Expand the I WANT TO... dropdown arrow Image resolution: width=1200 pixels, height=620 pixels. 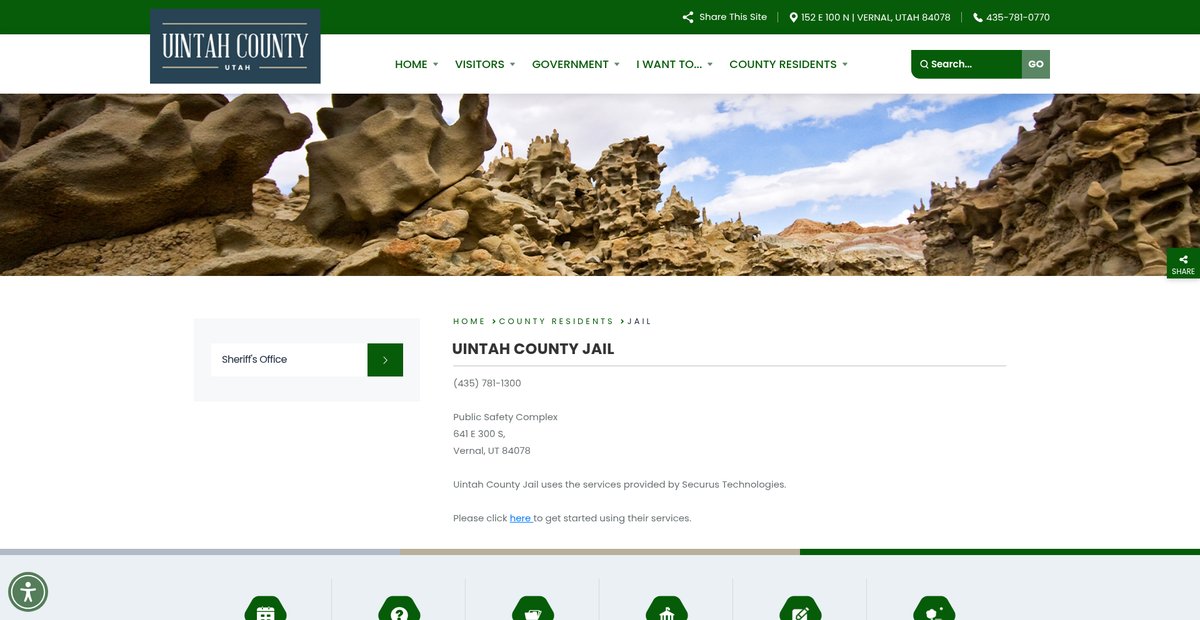point(710,64)
